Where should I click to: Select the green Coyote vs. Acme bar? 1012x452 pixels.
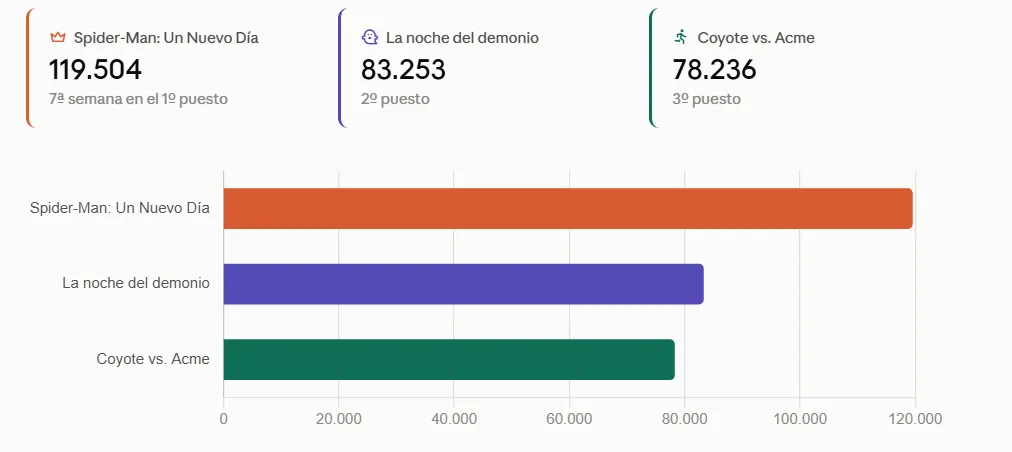(x=449, y=360)
